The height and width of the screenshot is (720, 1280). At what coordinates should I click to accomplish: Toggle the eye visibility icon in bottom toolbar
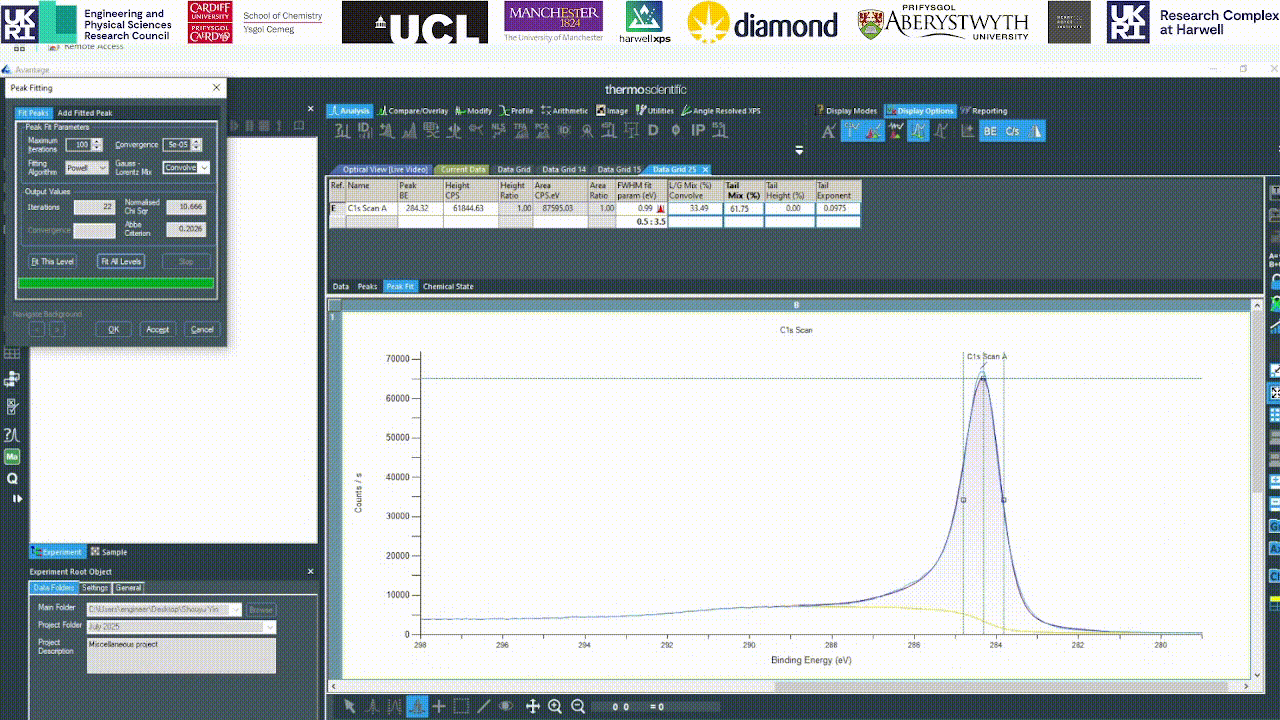click(506, 706)
